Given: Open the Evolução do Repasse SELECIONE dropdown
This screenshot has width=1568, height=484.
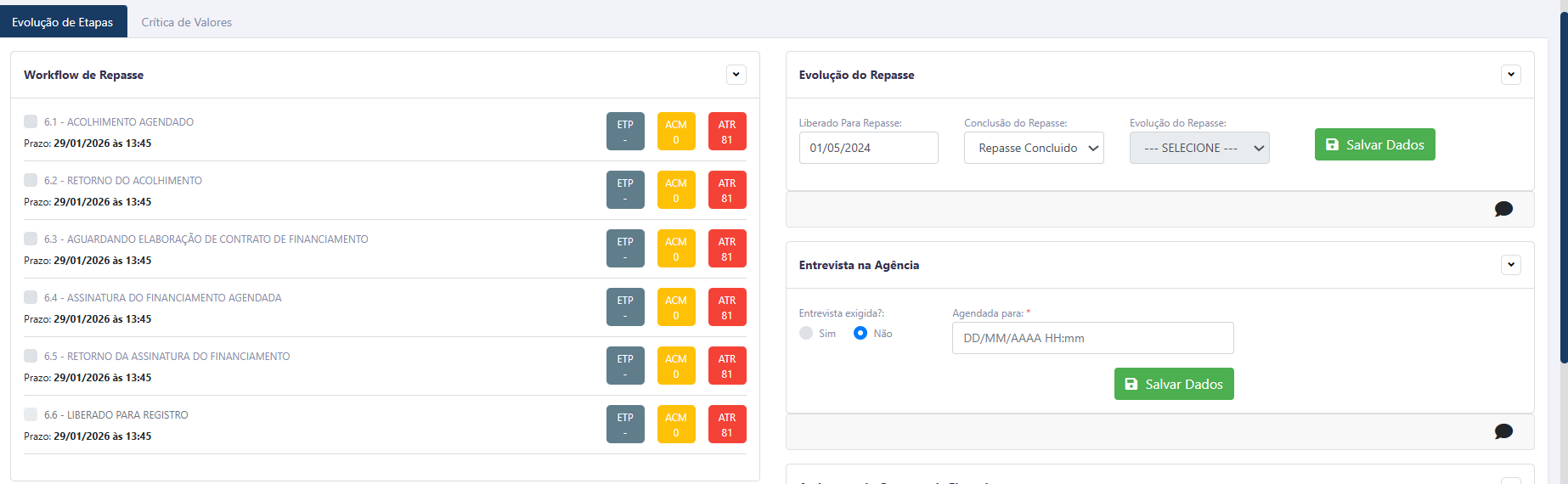Looking at the screenshot, I should pyautogui.click(x=1199, y=148).
